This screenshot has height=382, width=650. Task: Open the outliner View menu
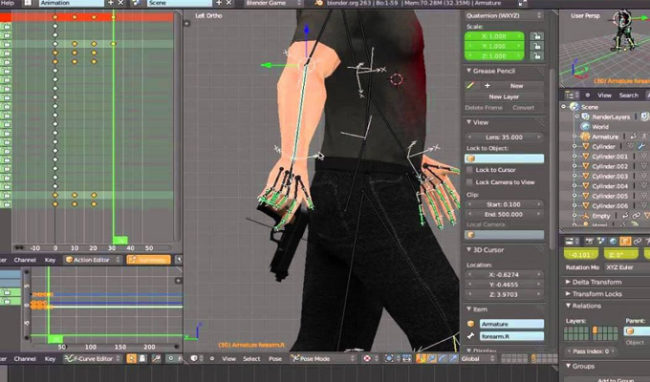pyautogui.click(x=604, y=95)
